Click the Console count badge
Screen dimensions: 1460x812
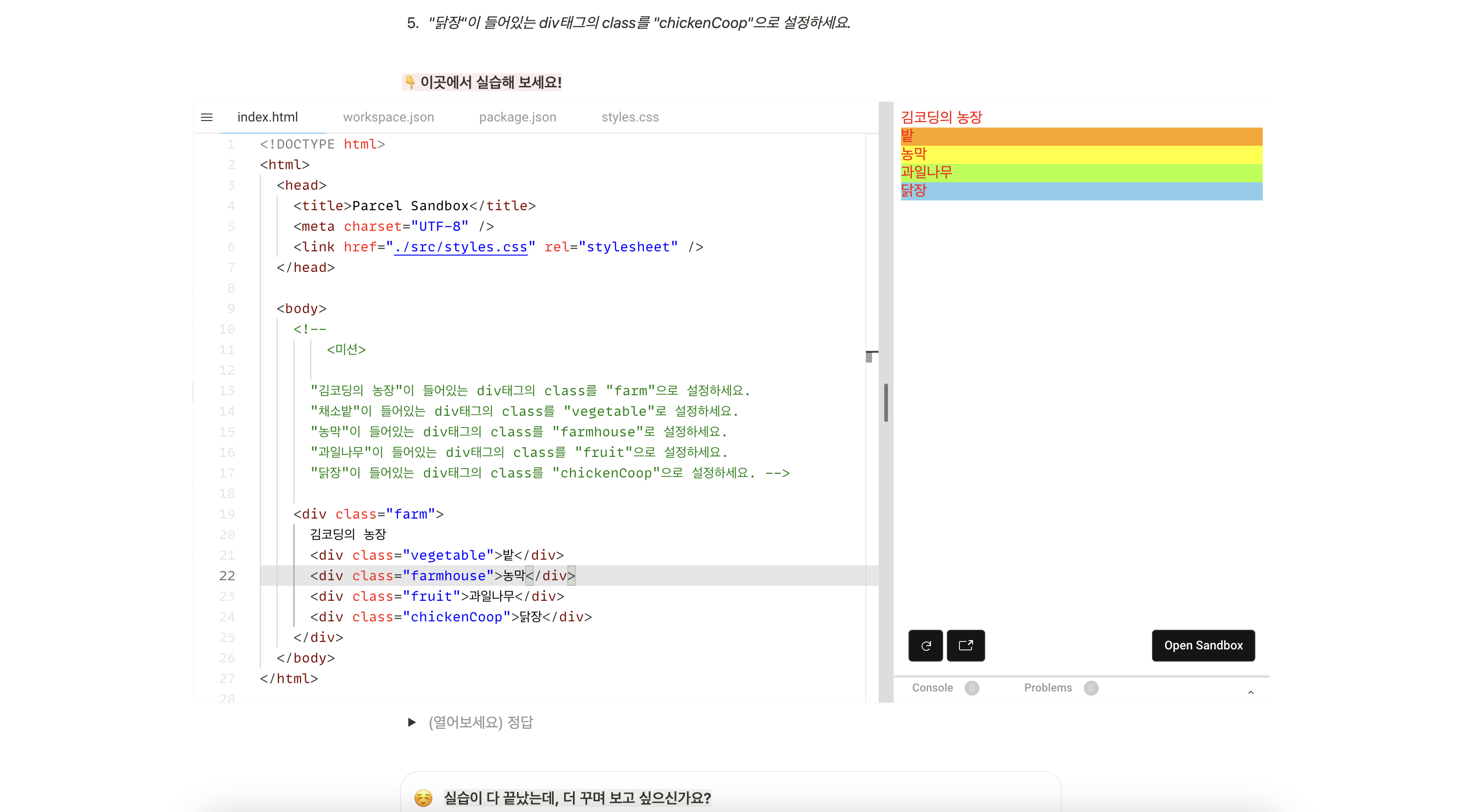click(x=972, y=688)
